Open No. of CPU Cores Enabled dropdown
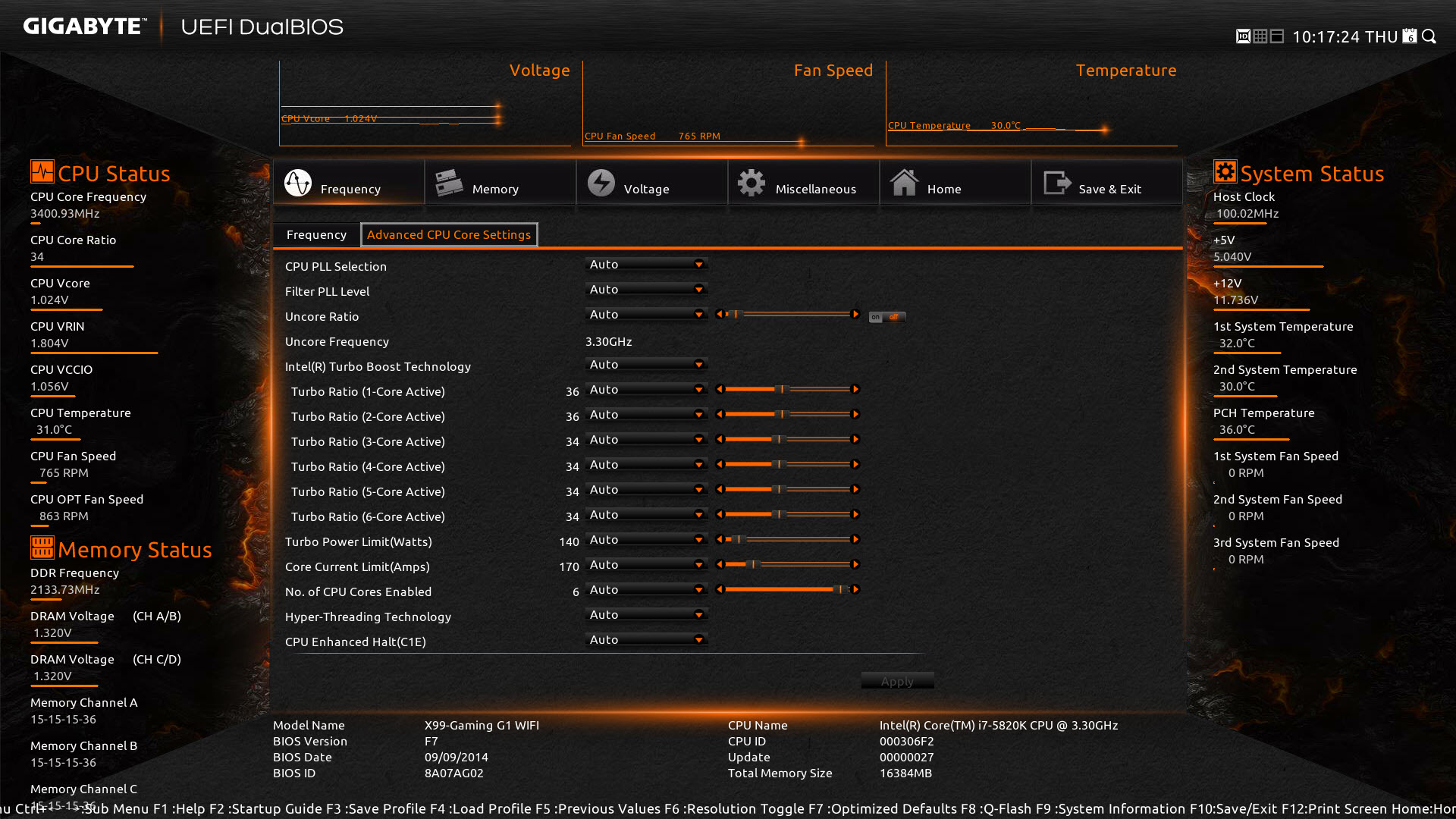The width and height of the screenshot is (1456, 819). click(x=646, y=589)
